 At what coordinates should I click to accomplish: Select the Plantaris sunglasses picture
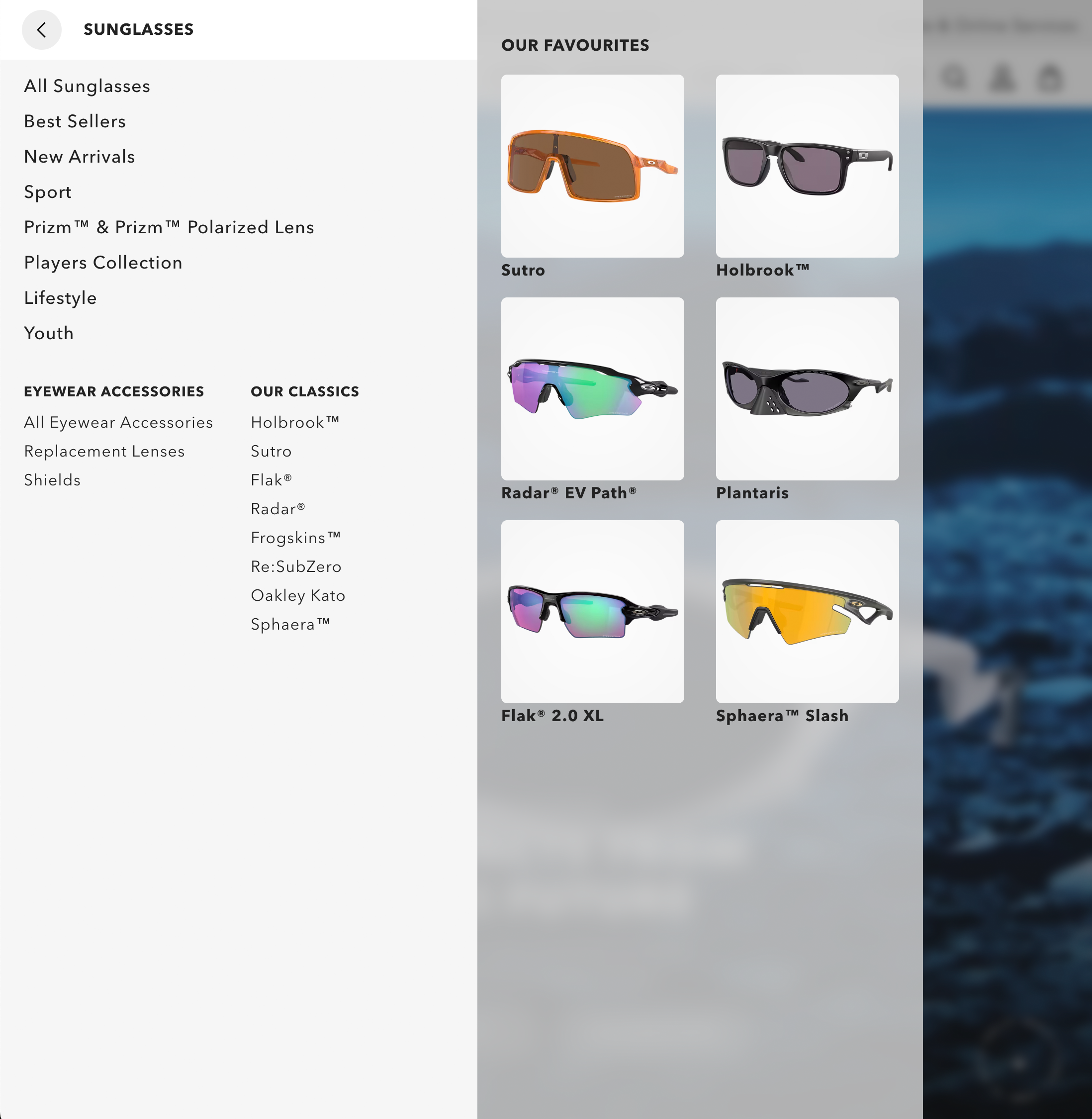(x=807, y=389)
